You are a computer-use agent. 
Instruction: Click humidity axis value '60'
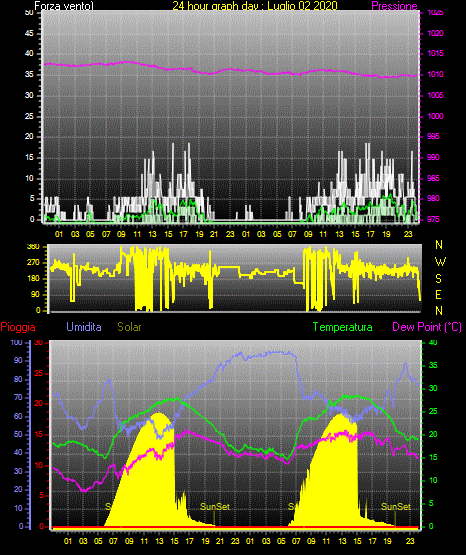tap(18, 416)
